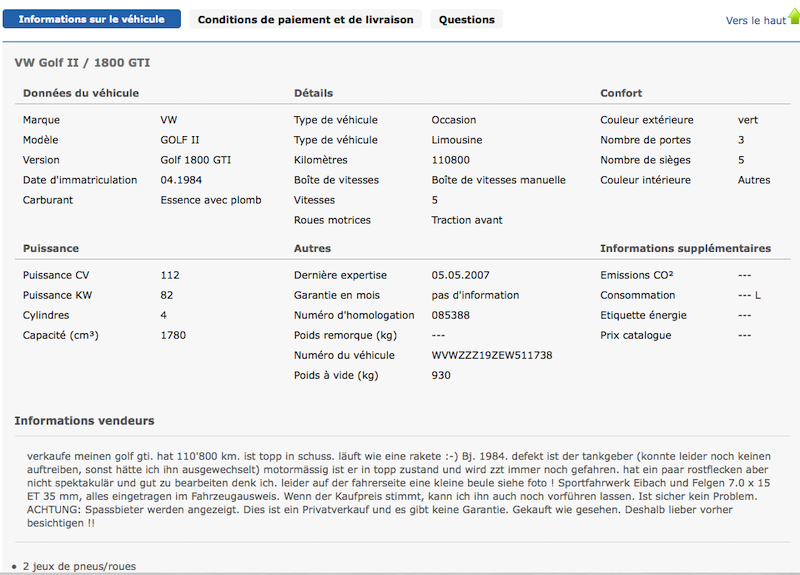Select fuel value Essence avec plomb

[x=211, y=200]
